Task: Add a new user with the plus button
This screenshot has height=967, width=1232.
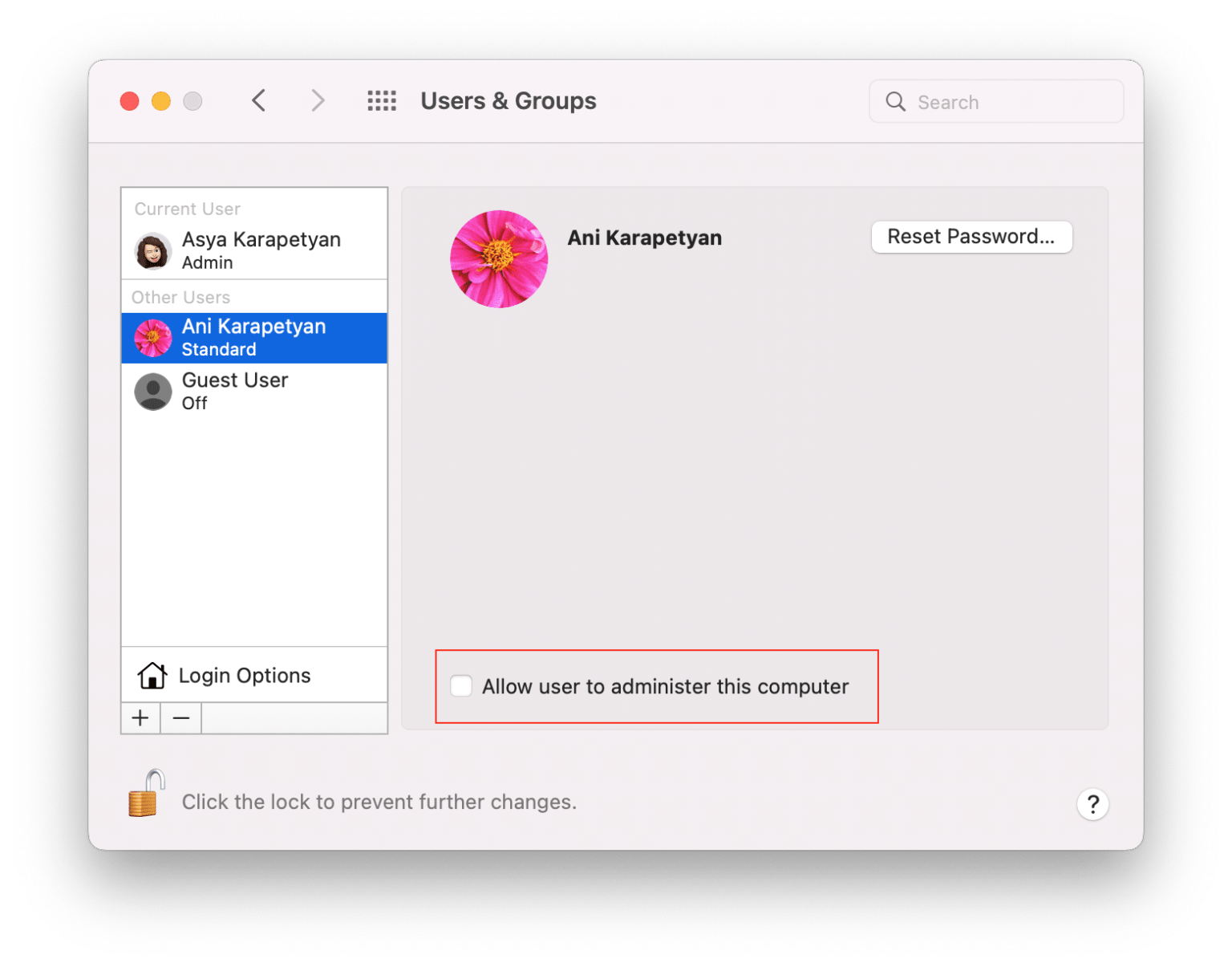Action: click(x=140, y=718)
